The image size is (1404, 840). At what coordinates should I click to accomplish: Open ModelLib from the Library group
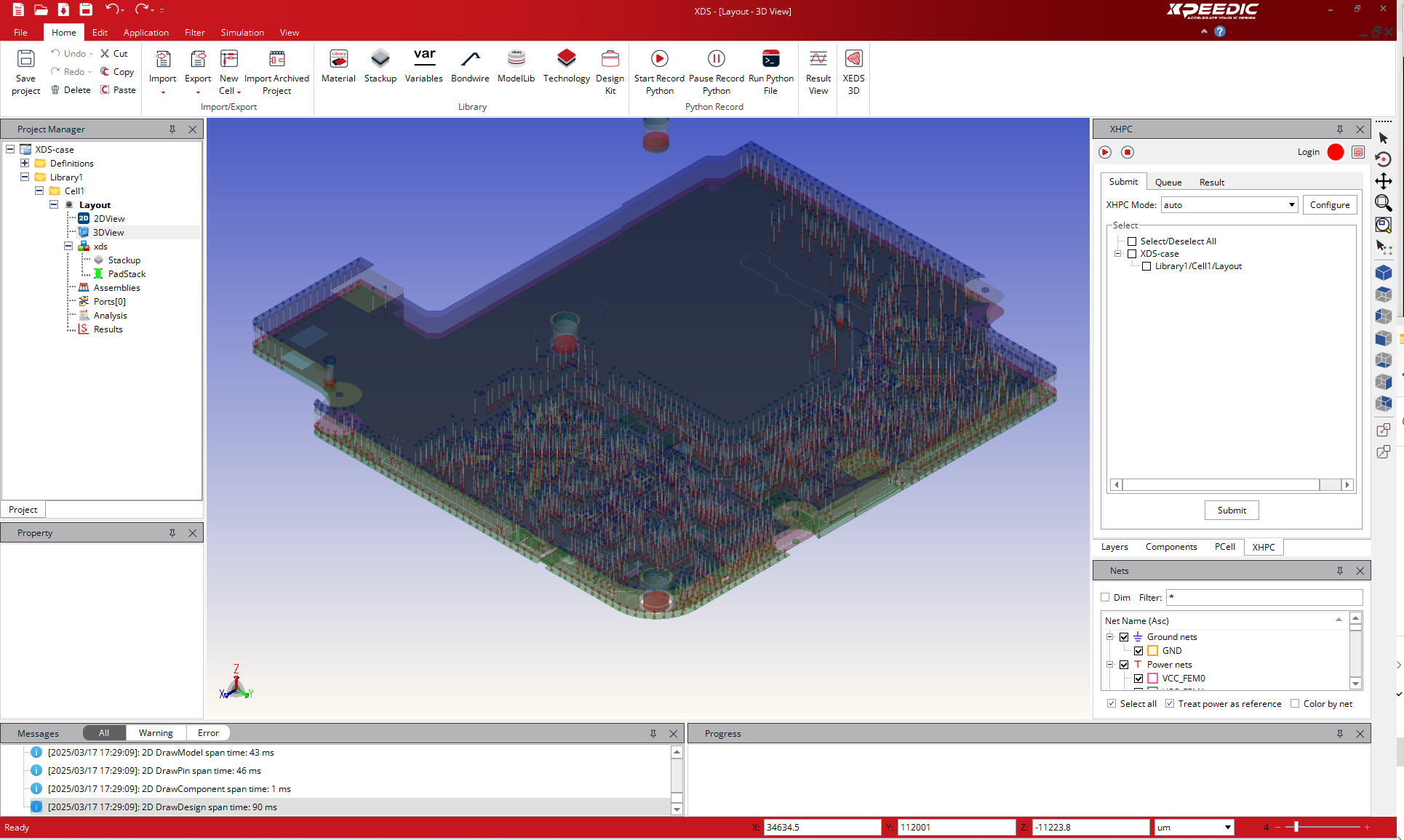(x=516, y=66)
